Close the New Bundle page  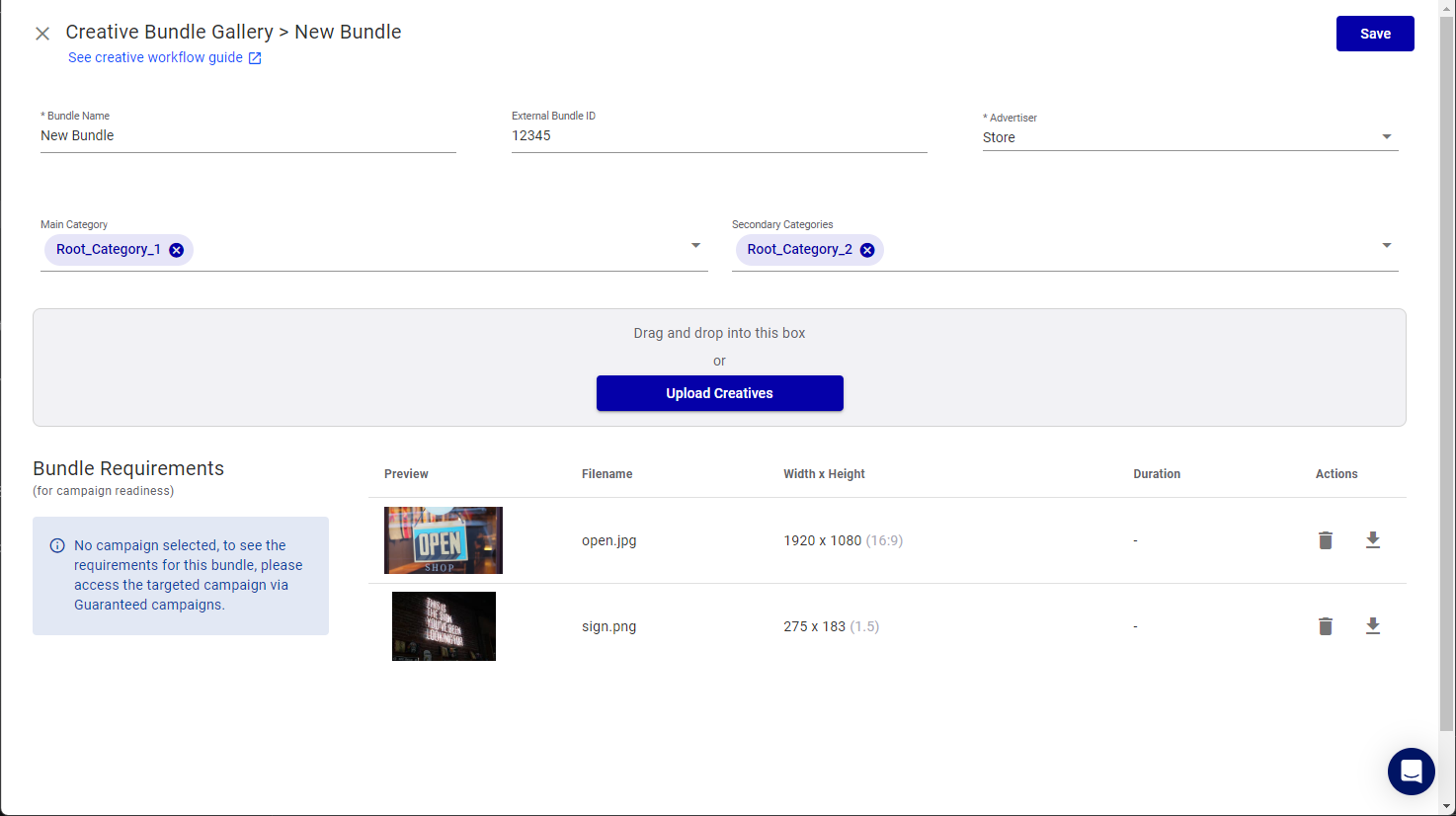pyautogui.click(x=42, y=34)
